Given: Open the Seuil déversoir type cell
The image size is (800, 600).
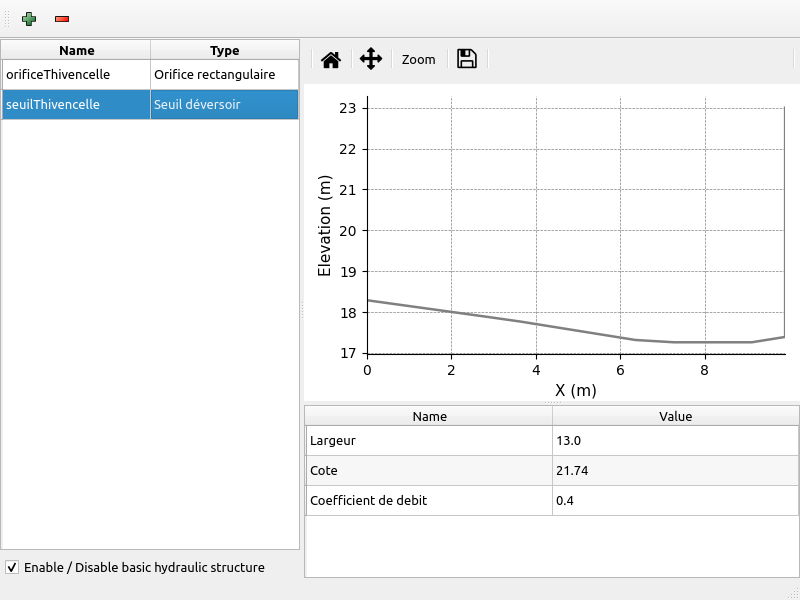Looking at the screenshot, I should pos(224,104).
